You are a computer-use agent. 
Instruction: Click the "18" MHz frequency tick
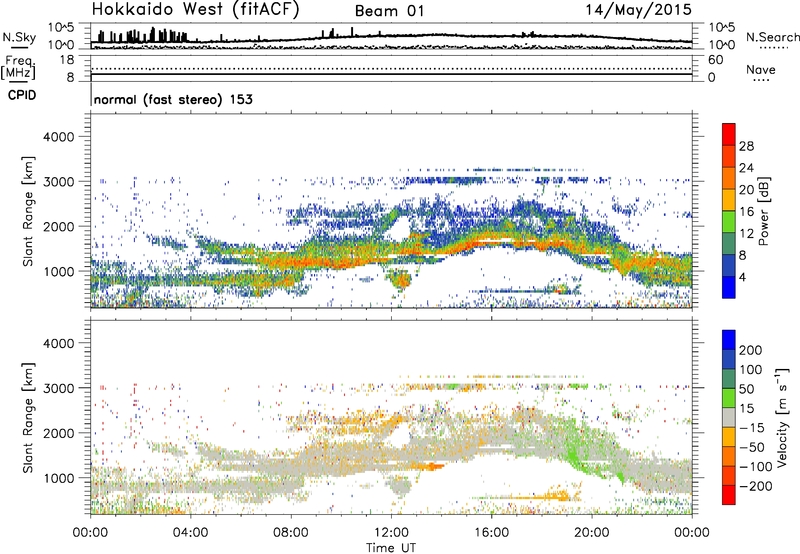point(66,60)
